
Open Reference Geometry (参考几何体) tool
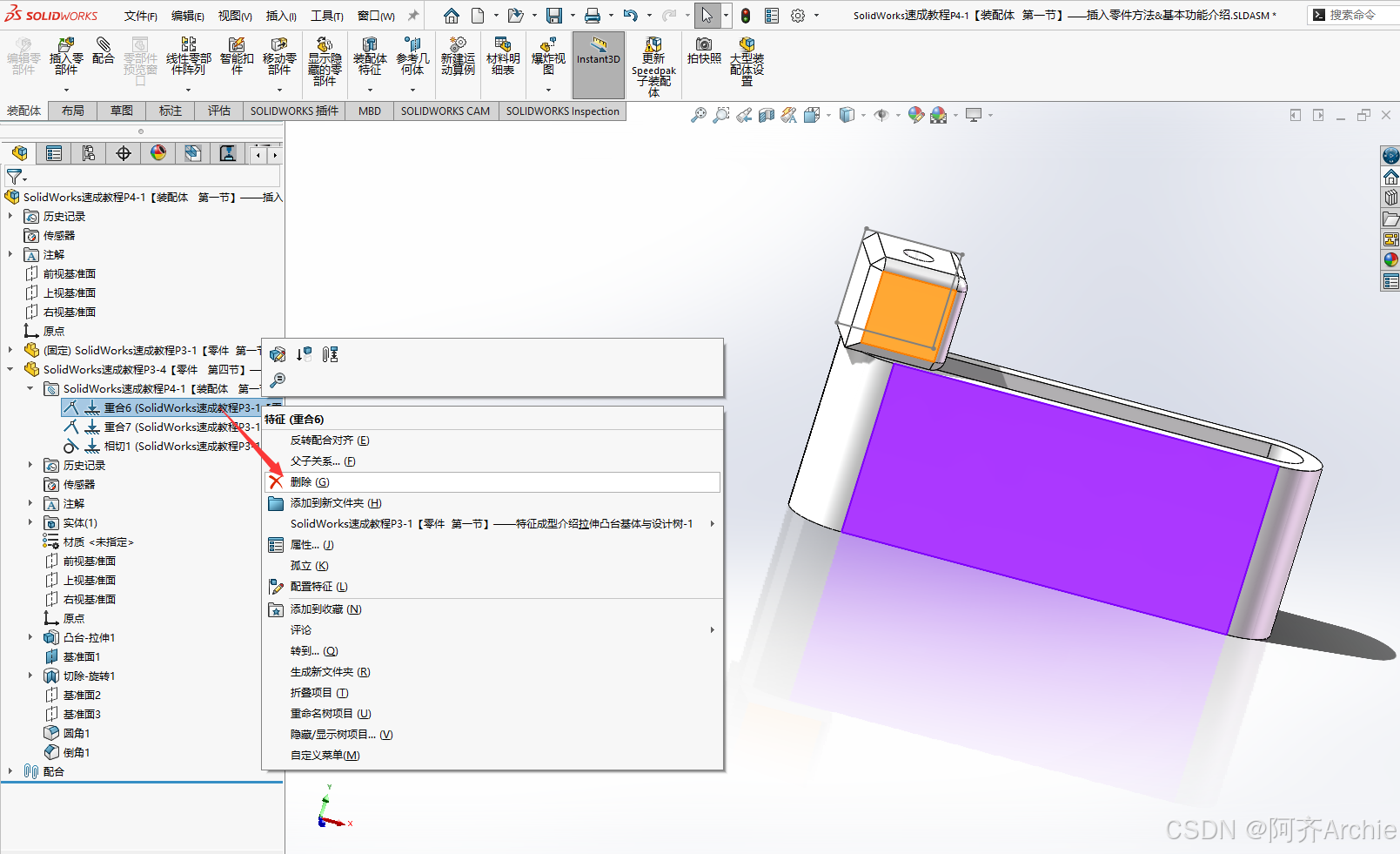(412, 57)
